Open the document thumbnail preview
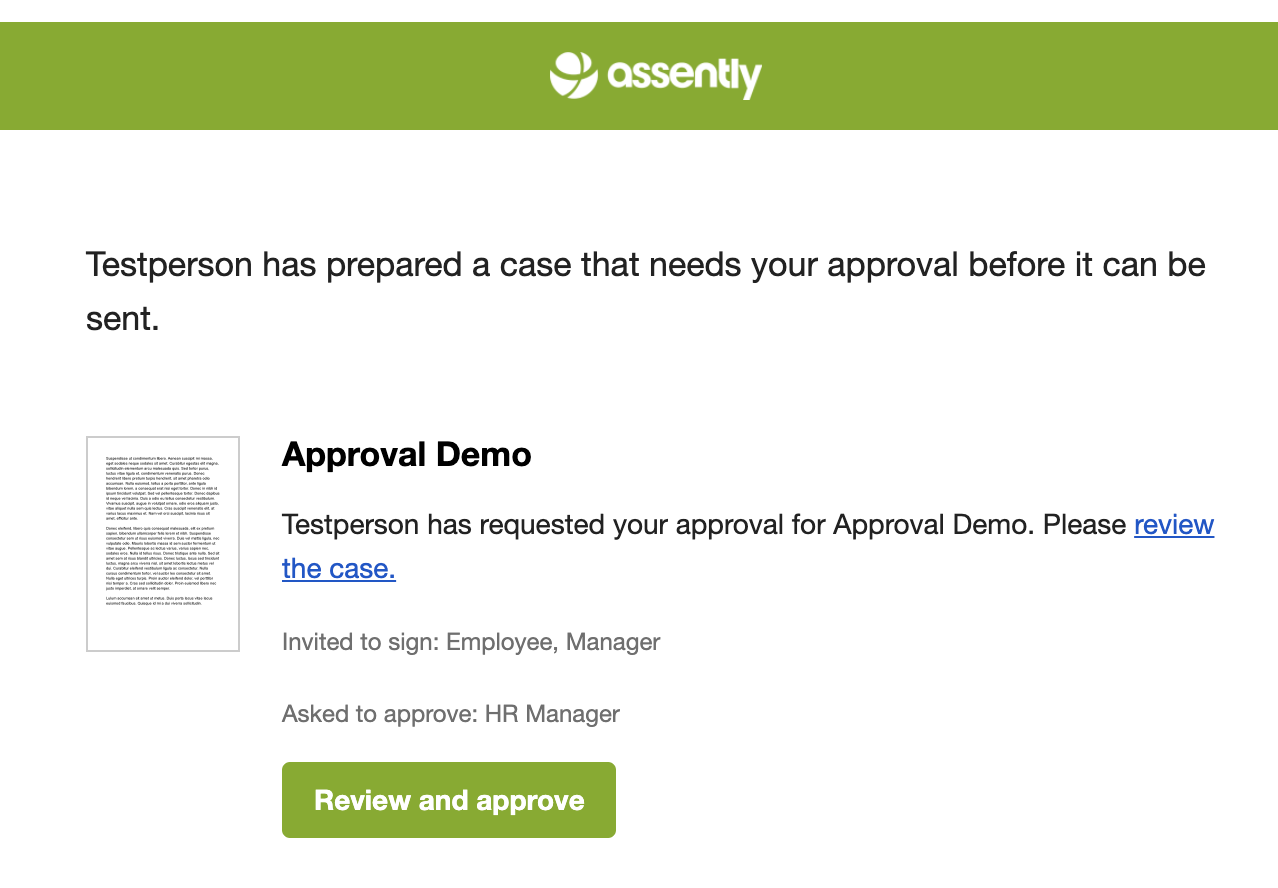The width and height of the screenshot is (1278, 888). 163,544
